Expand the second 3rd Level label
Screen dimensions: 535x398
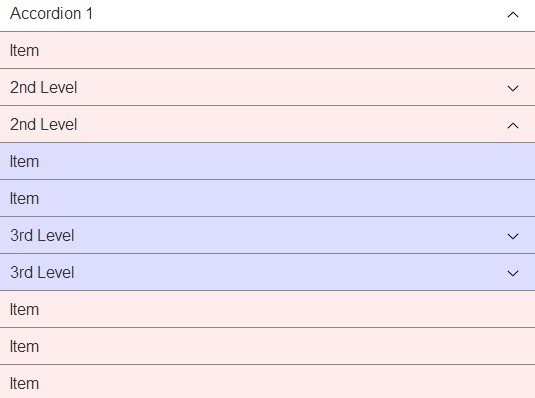click(x=42, y=272)
